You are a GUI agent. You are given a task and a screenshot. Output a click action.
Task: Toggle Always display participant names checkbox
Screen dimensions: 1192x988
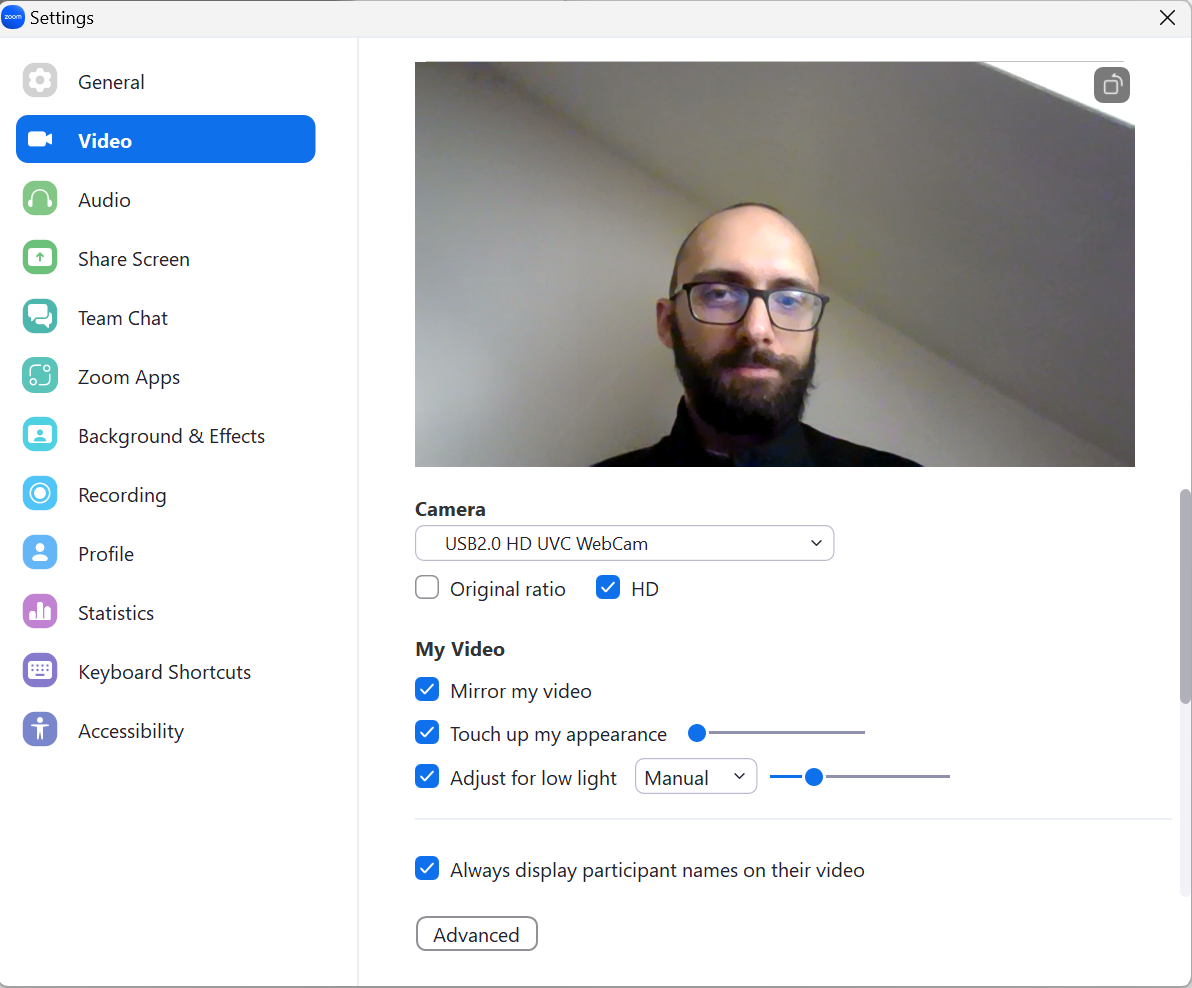coord(427,869)
